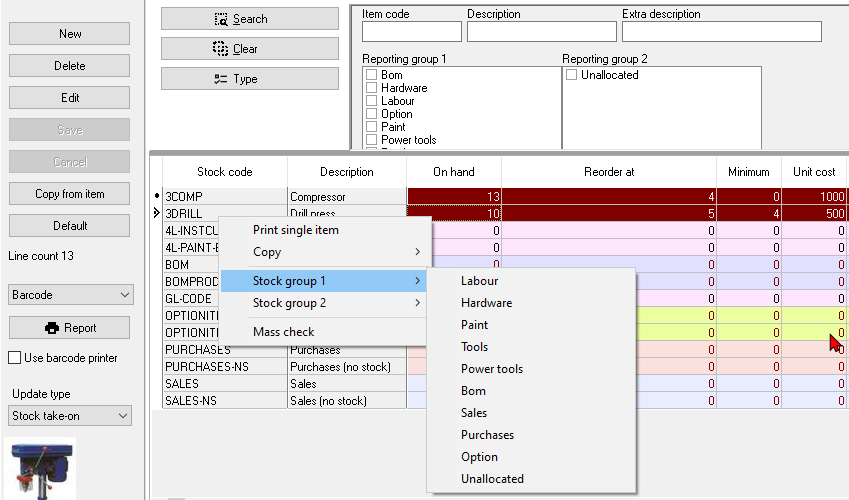The image size is (849, 500).
Task: Check the Option reporting group box
Action: [371, 114]
